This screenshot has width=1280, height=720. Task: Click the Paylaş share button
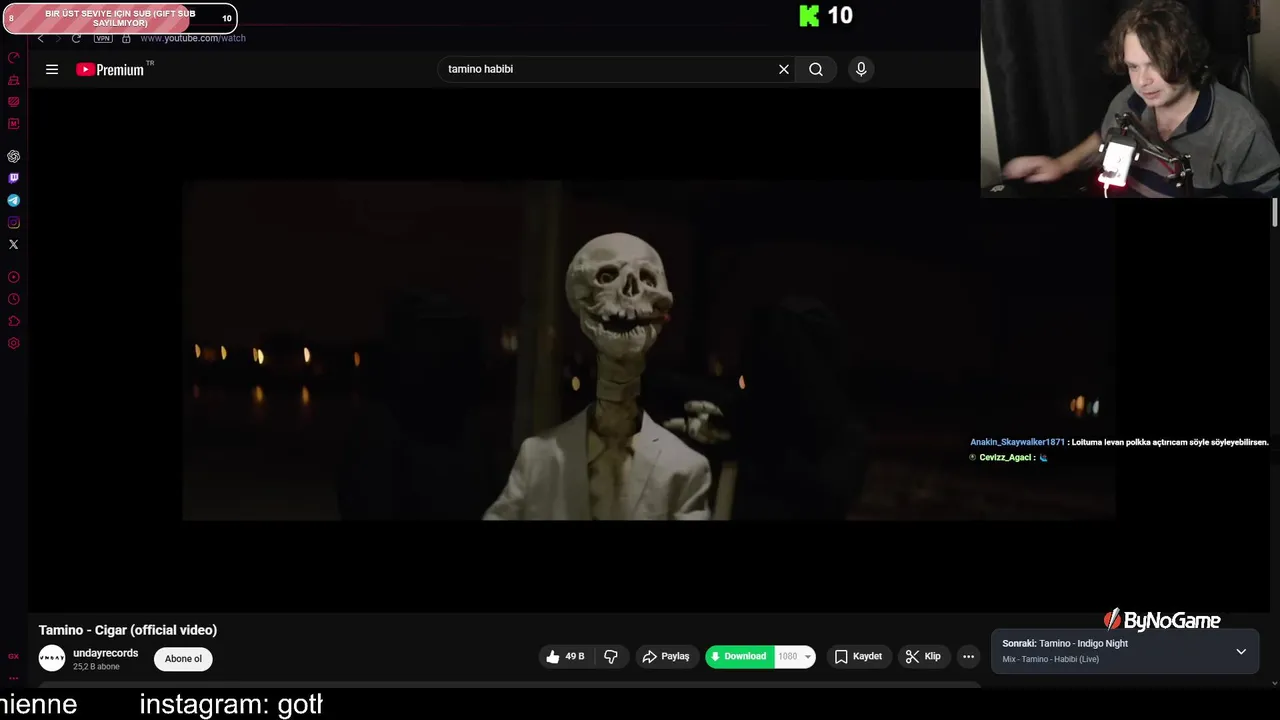click(666, 656)
